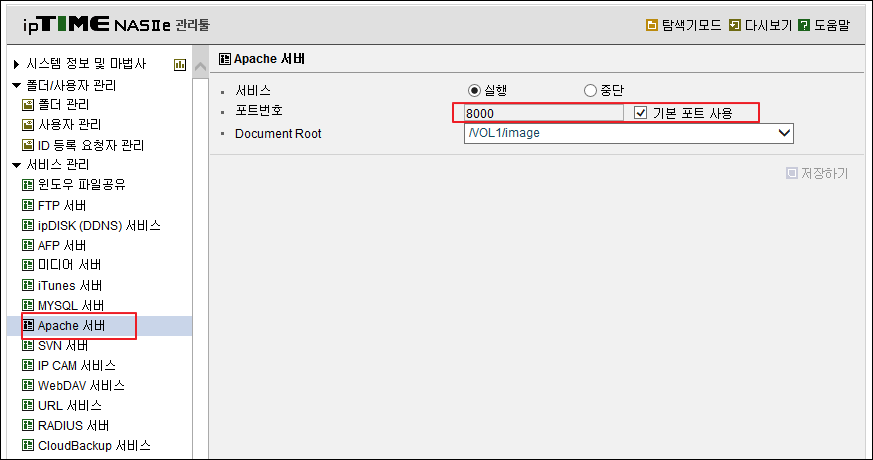Click the 윈도우 파일공유 service icon
873x460 pixels.
click(x=28, y=184)
